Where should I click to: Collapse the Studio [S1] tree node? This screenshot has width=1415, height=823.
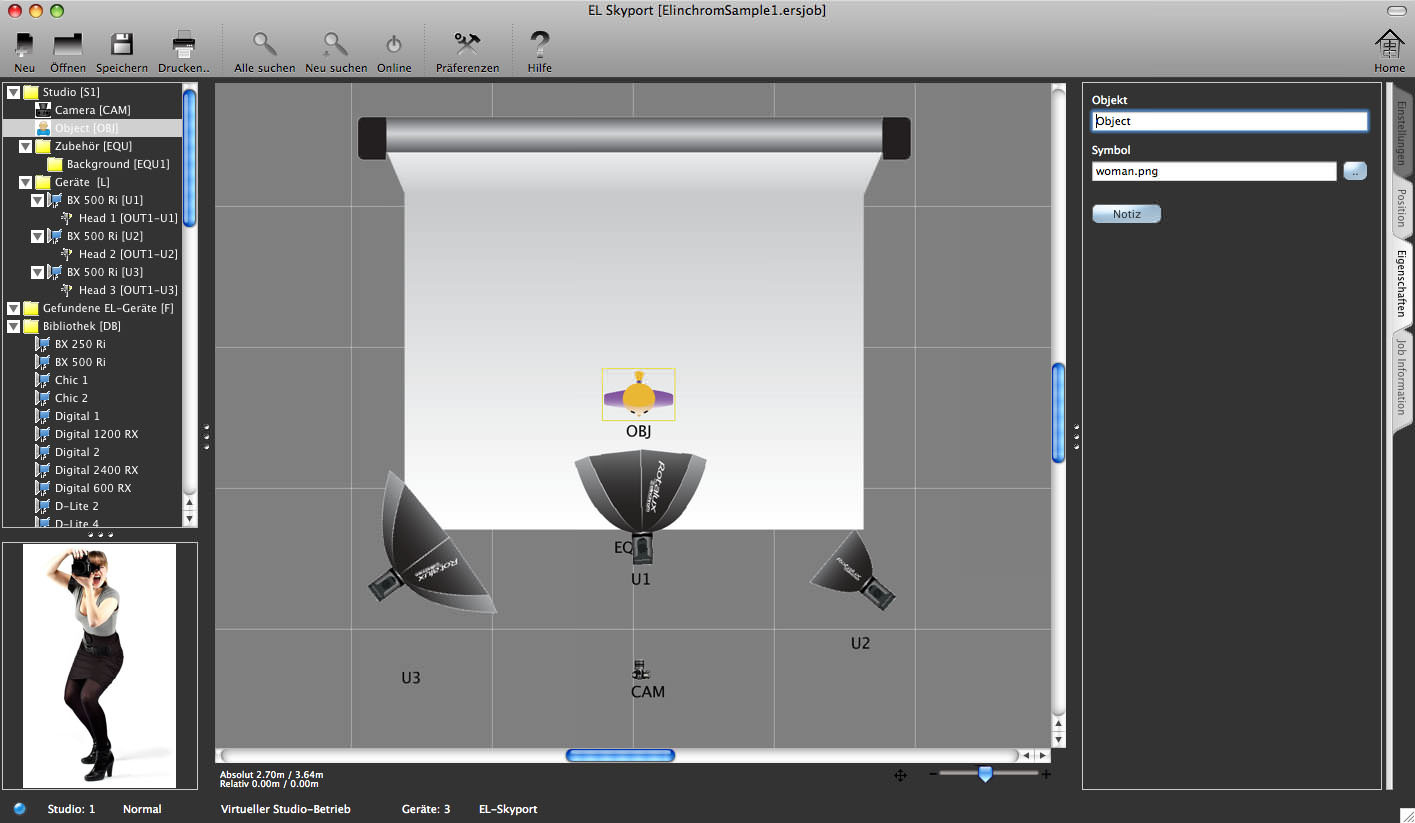pyautogui.click(x=14, y=92)
